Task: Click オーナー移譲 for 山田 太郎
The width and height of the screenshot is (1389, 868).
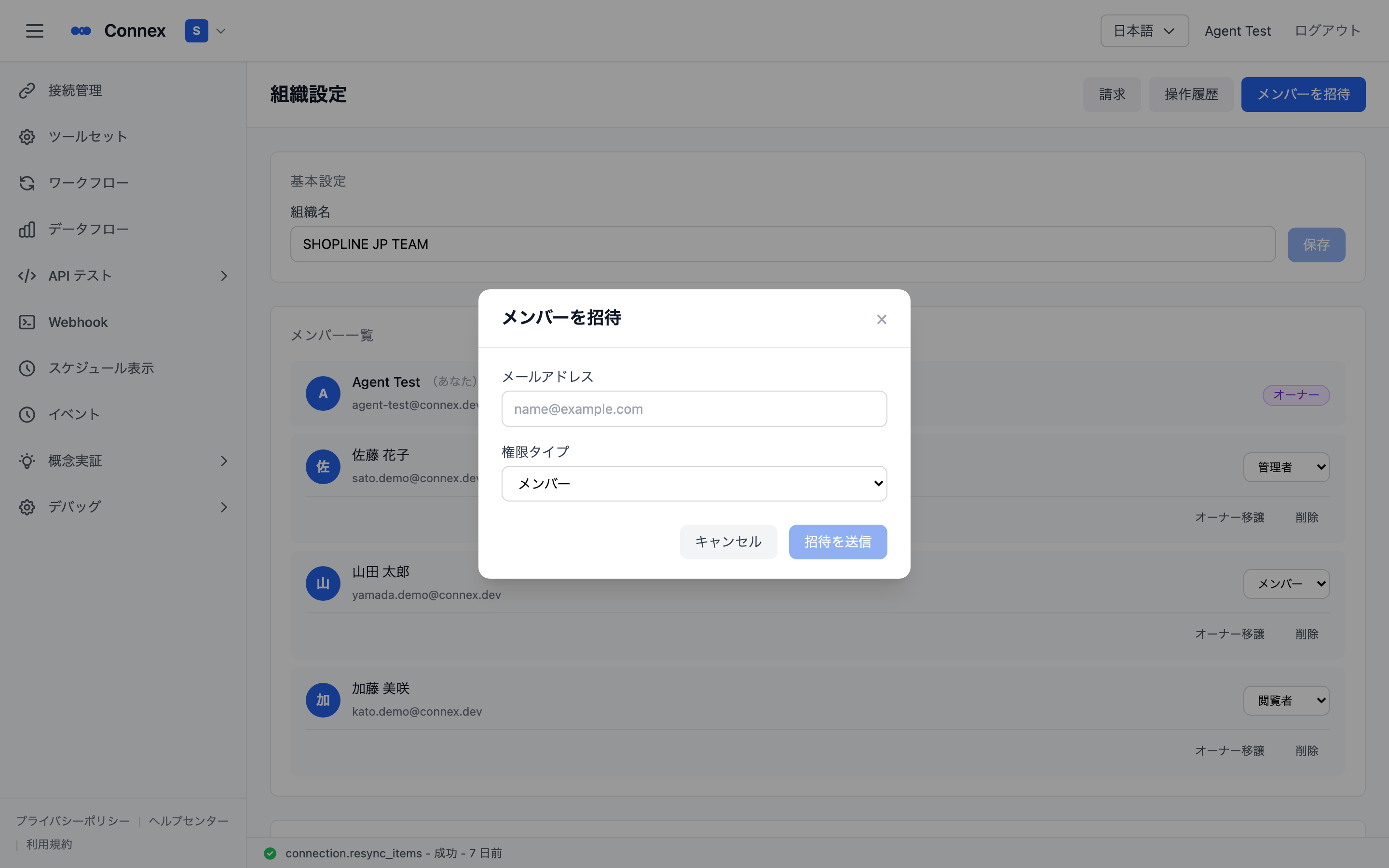Action: click(x=1230, y=634)
